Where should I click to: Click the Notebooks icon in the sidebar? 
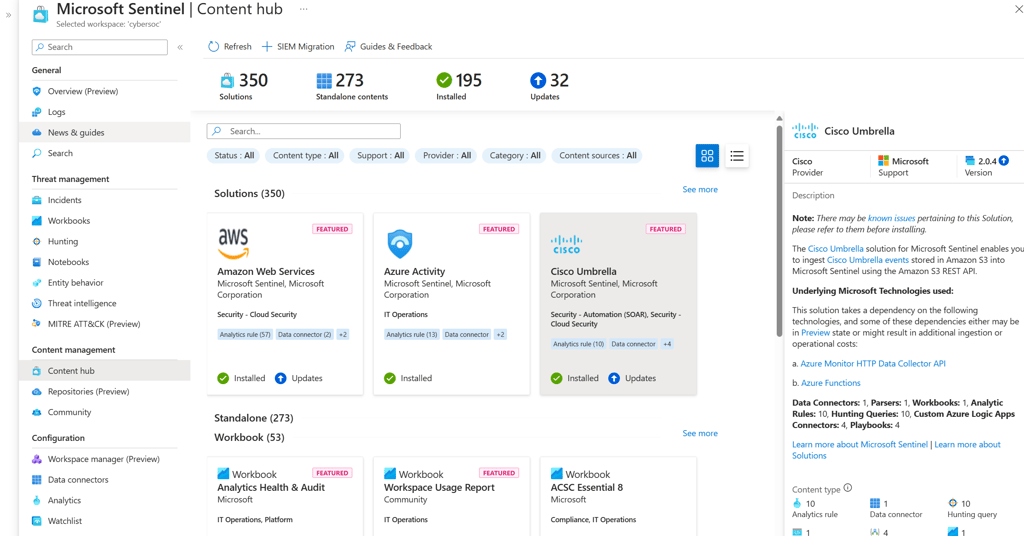37,262
